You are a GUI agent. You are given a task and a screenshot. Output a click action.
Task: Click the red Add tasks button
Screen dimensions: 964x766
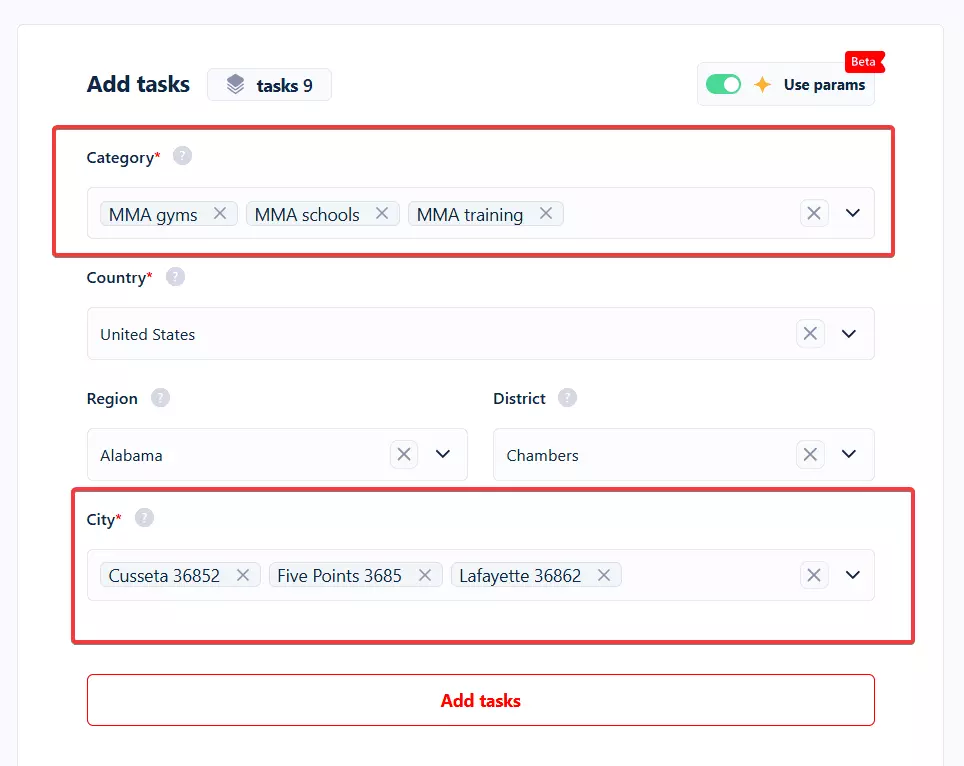click(481, 700)
